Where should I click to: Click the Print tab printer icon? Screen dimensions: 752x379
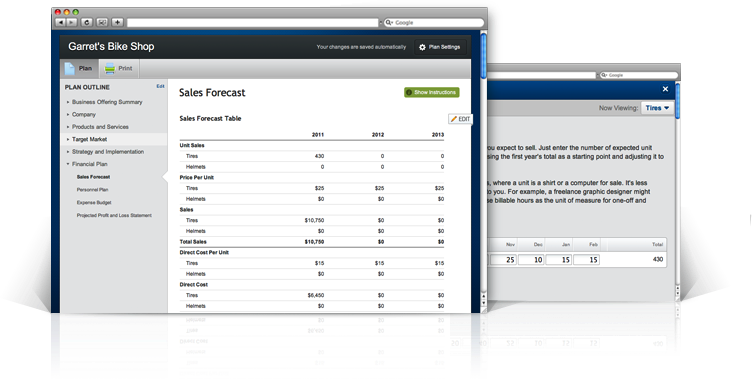(110, 69)
